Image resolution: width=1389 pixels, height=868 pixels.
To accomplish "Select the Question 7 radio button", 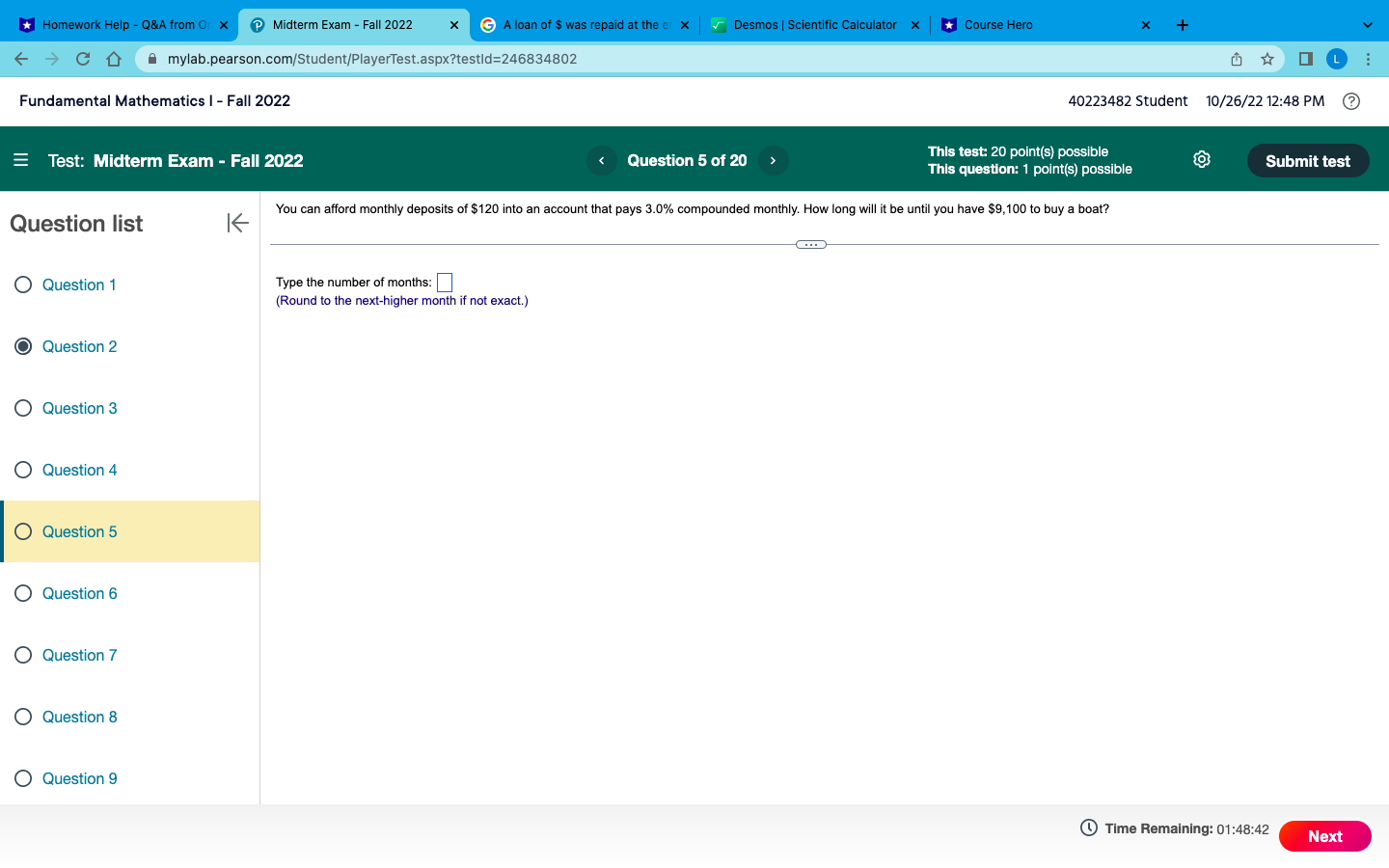I will [x=23, y=655].
